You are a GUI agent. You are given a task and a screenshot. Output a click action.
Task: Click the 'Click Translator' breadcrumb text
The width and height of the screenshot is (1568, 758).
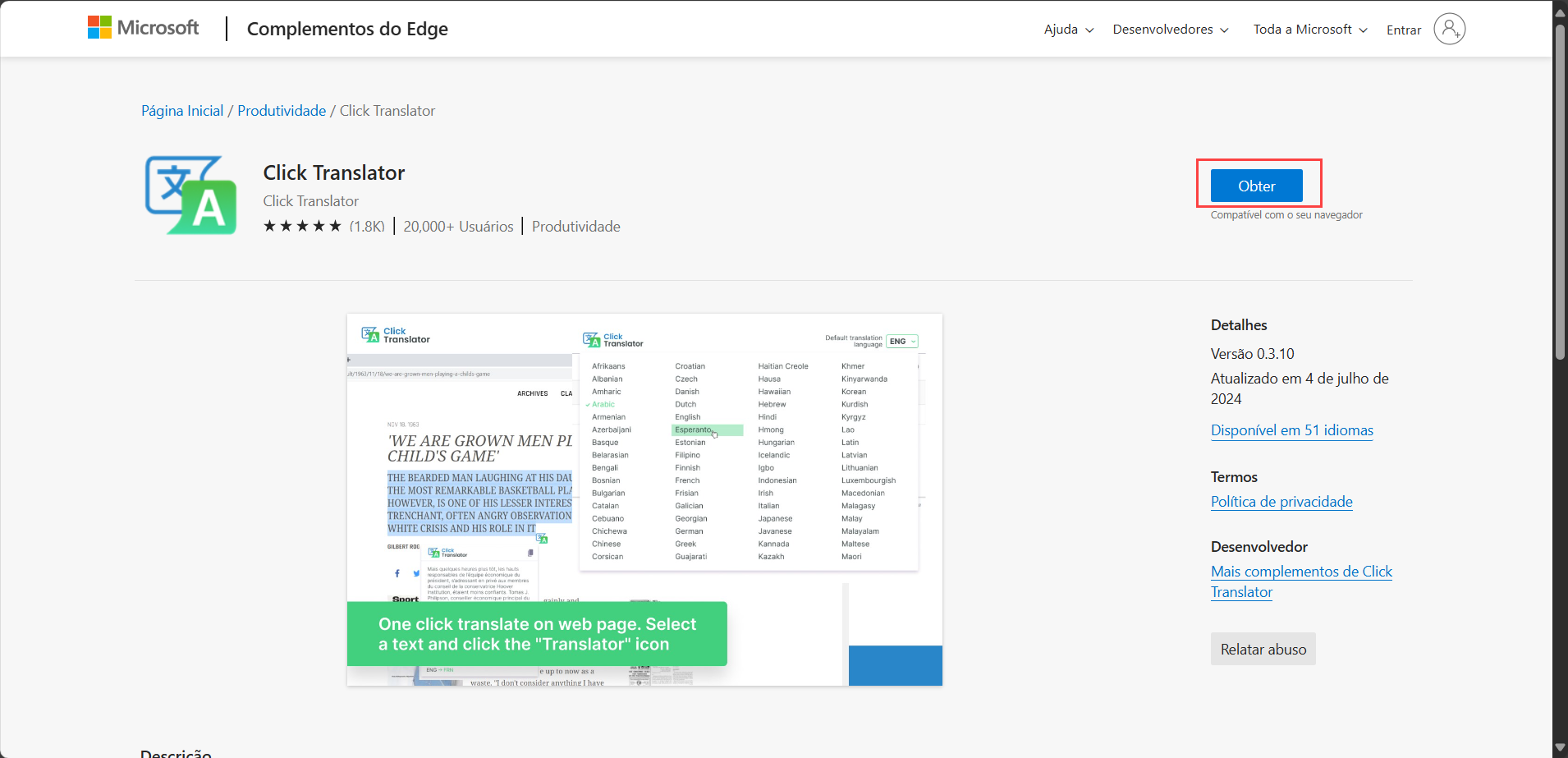(x=387, y=111)
